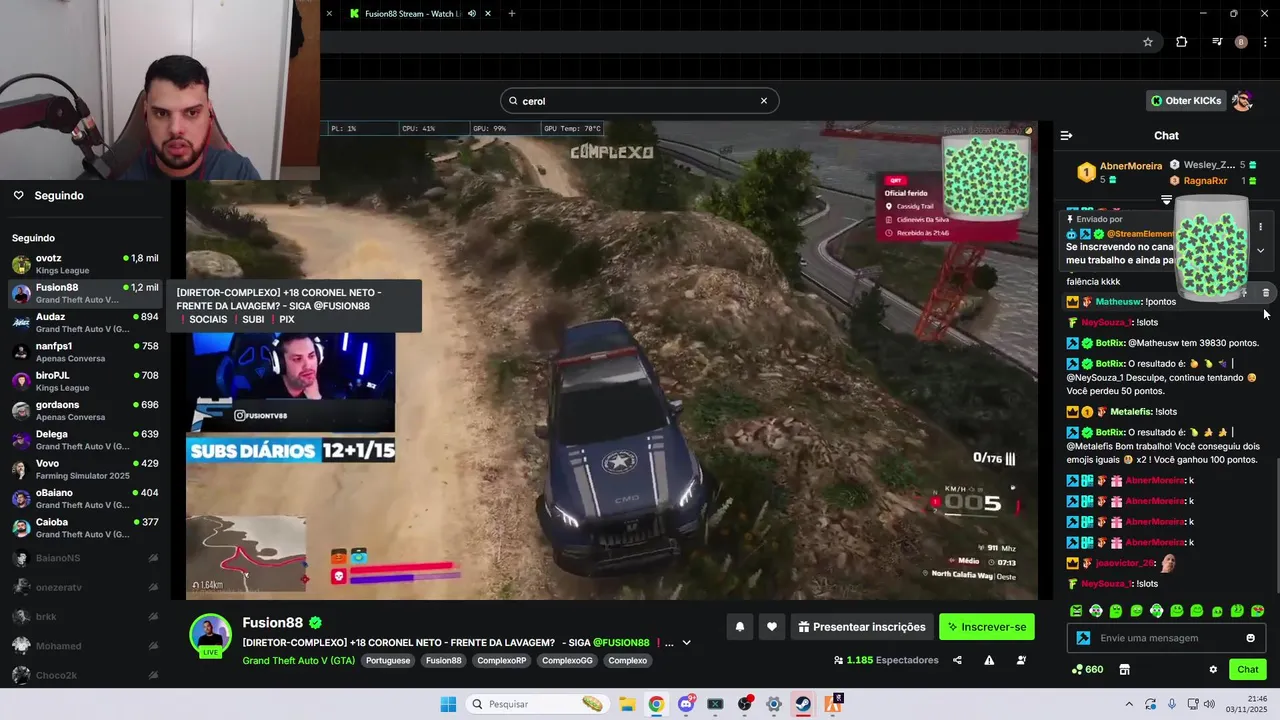This screenshot has width=1280, height=720.
Task: Click Presentear inscrições gift button
Action: click(862, 627)
